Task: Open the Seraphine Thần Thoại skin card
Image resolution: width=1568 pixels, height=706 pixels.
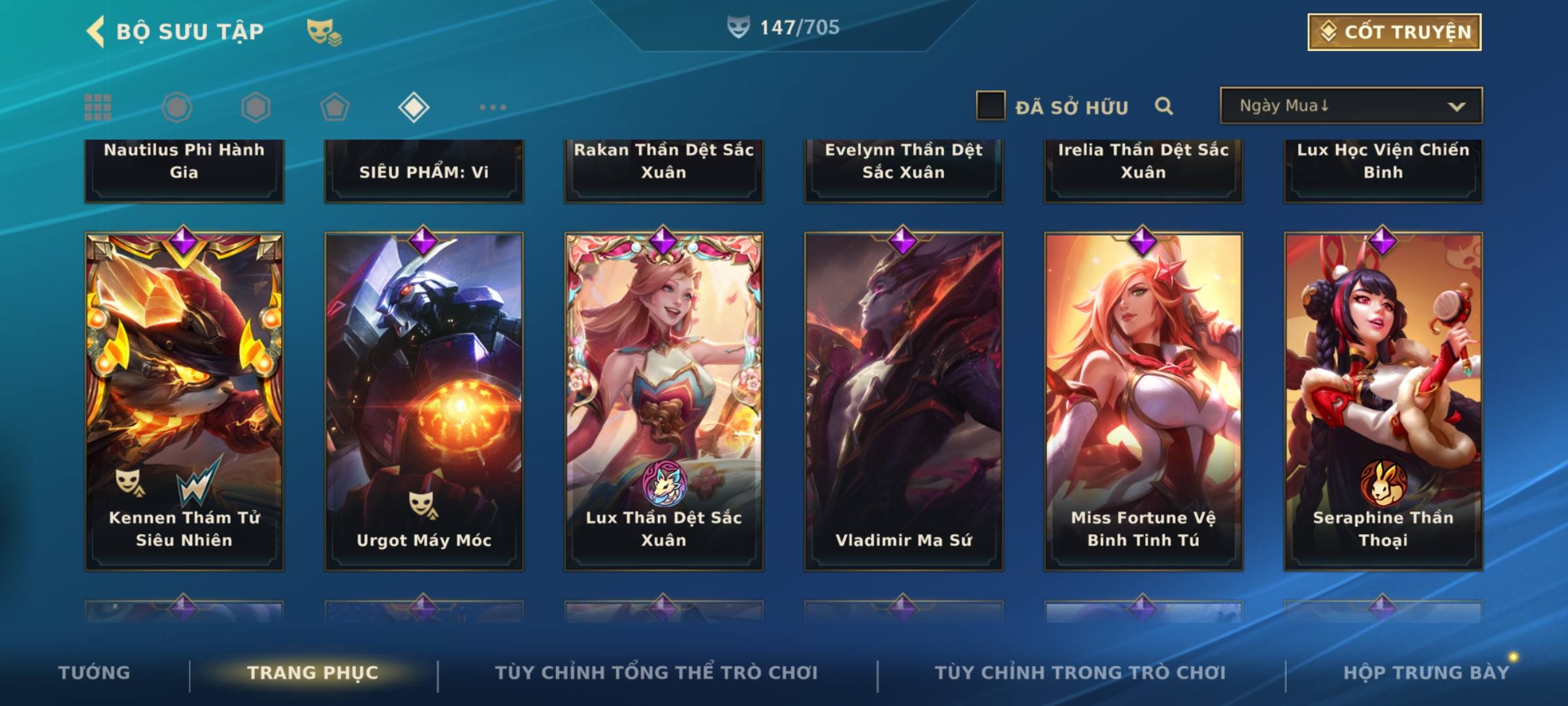Action: click(1383, 401)
